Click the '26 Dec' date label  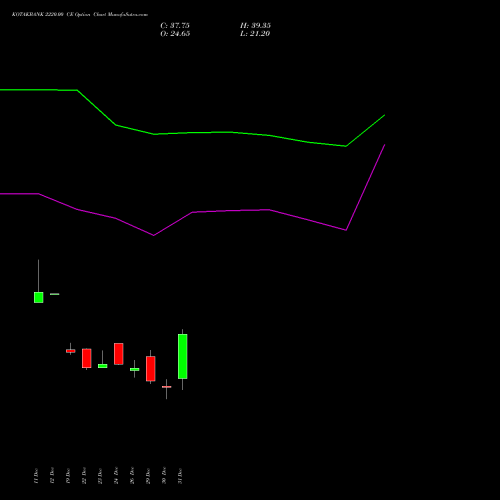(x=132, y=476)
